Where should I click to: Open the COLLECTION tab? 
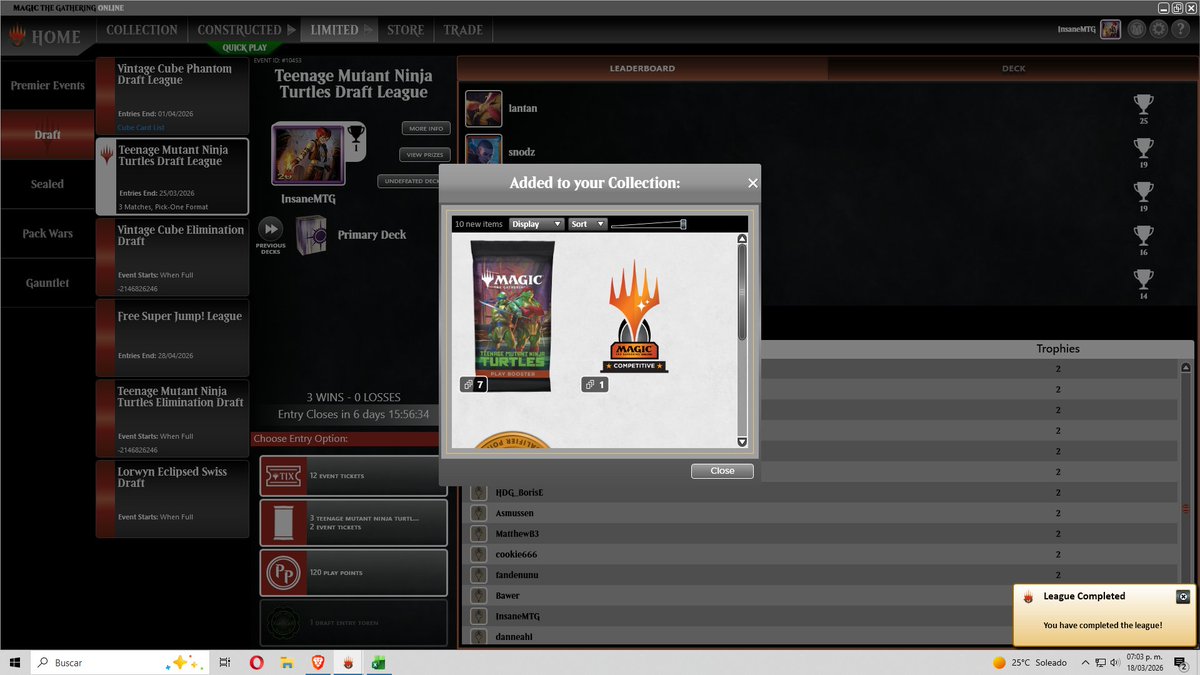click(142, 30)
